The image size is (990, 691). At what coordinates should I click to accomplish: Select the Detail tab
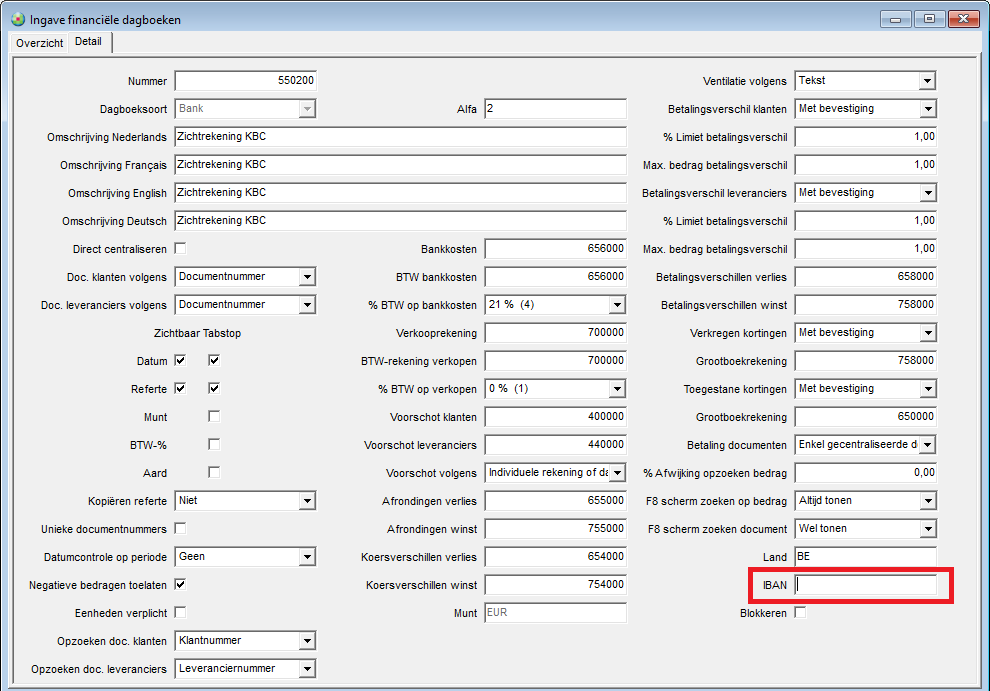(89, 42)
